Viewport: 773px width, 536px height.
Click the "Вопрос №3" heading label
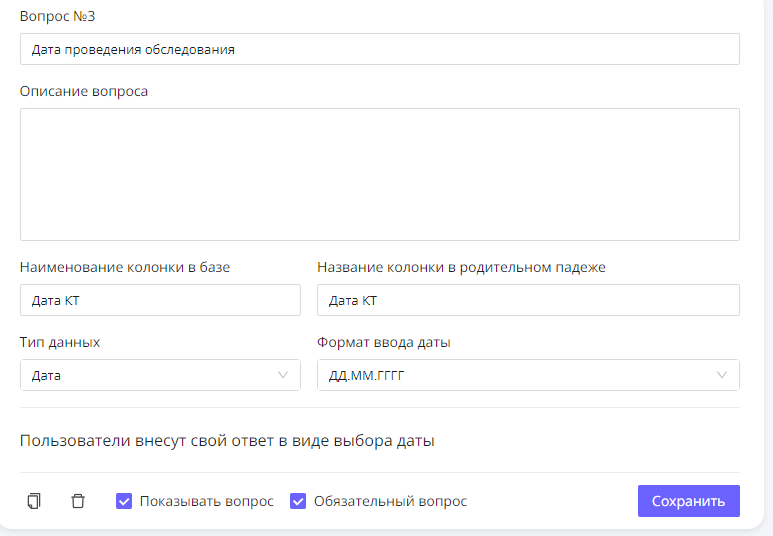[x=58, y=17]
